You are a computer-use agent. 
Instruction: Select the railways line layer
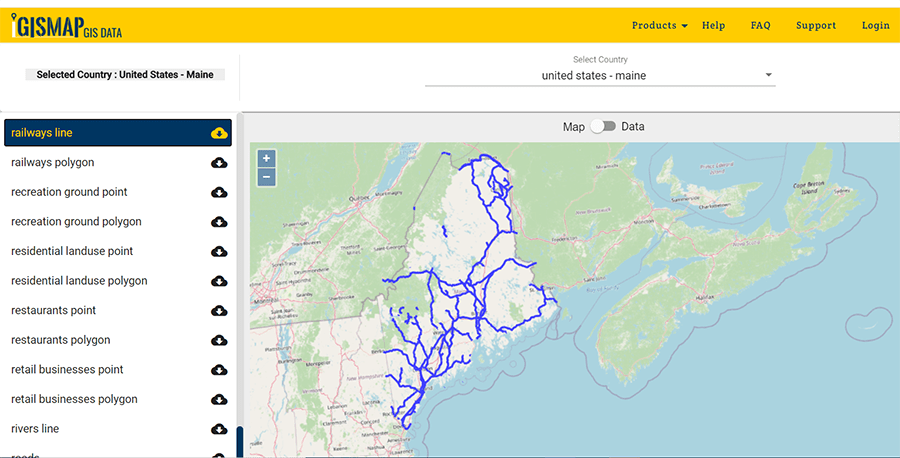[x=118, y=133]
